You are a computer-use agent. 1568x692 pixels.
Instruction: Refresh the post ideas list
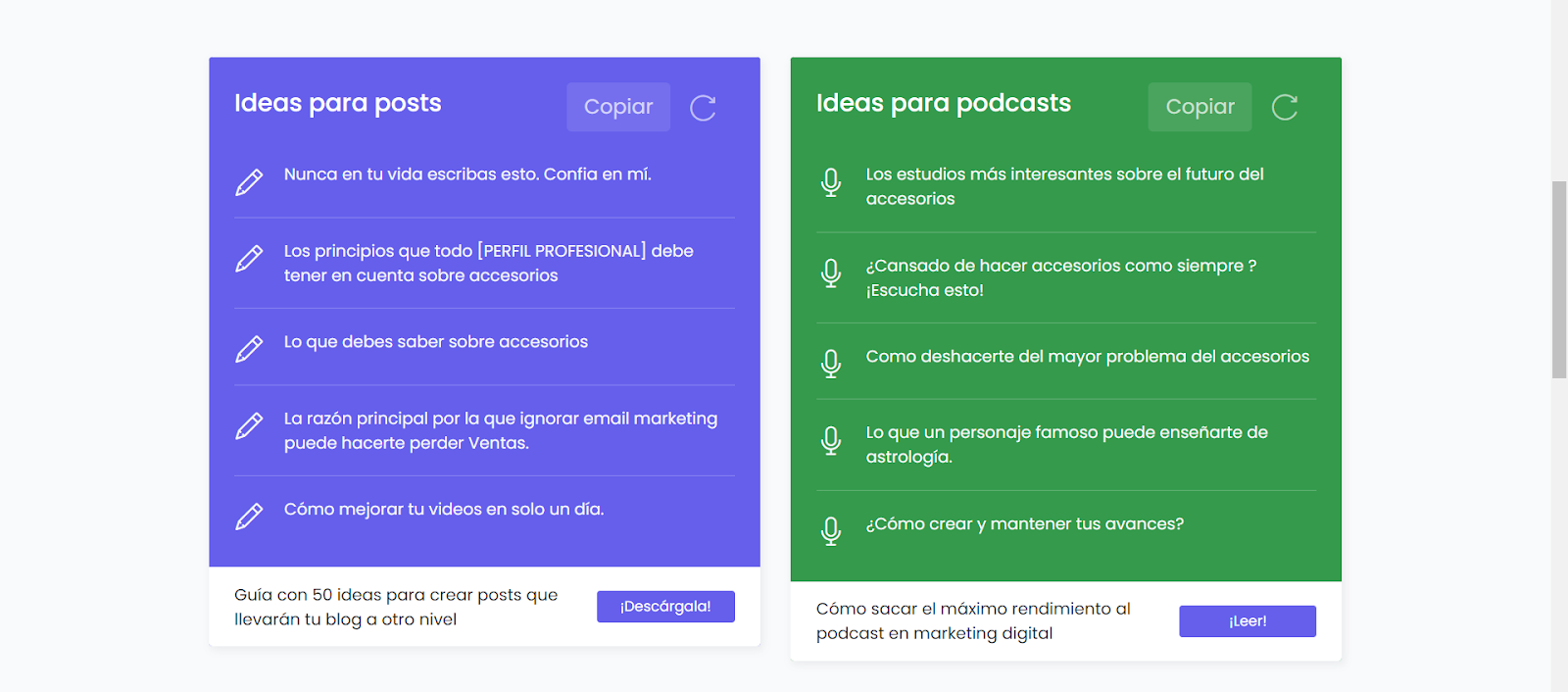tap(703, 108)
